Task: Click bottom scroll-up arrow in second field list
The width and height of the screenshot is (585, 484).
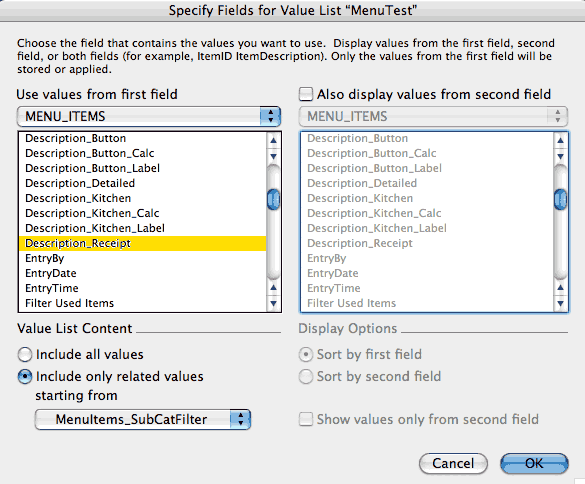Action: (x=560, y=288)
